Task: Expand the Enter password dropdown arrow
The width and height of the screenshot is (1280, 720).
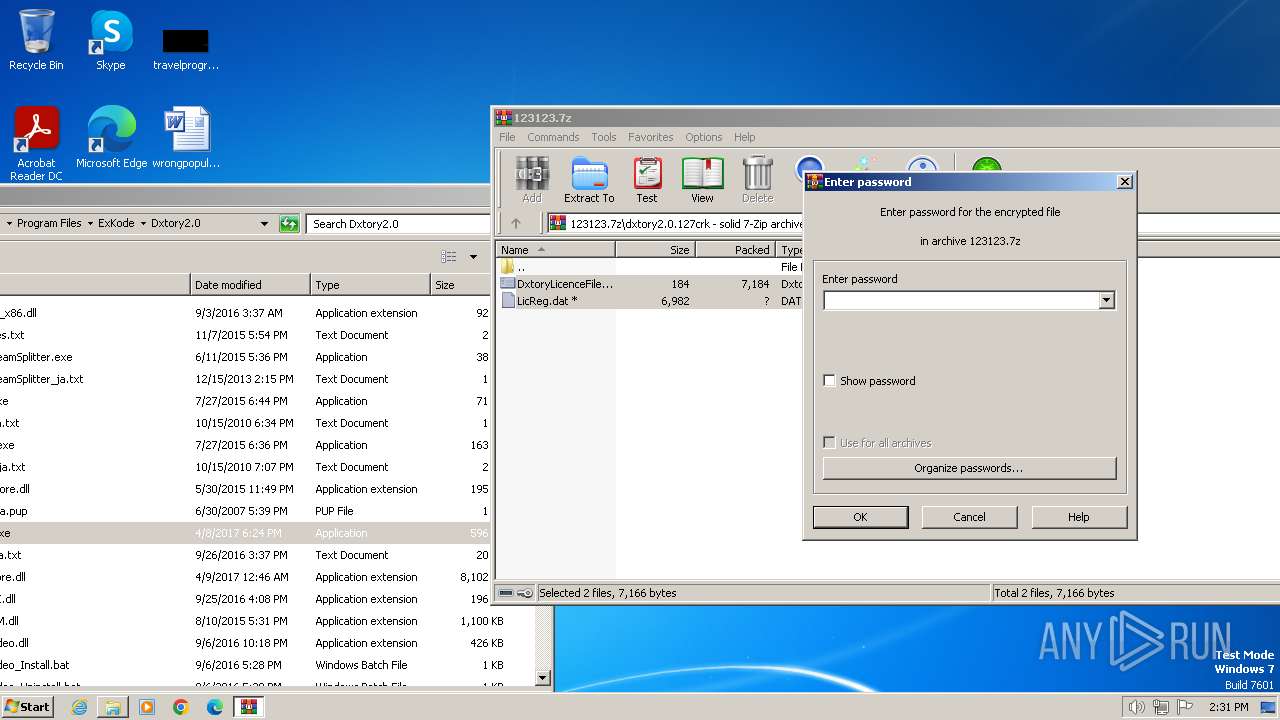Action: pos(1106,300)
